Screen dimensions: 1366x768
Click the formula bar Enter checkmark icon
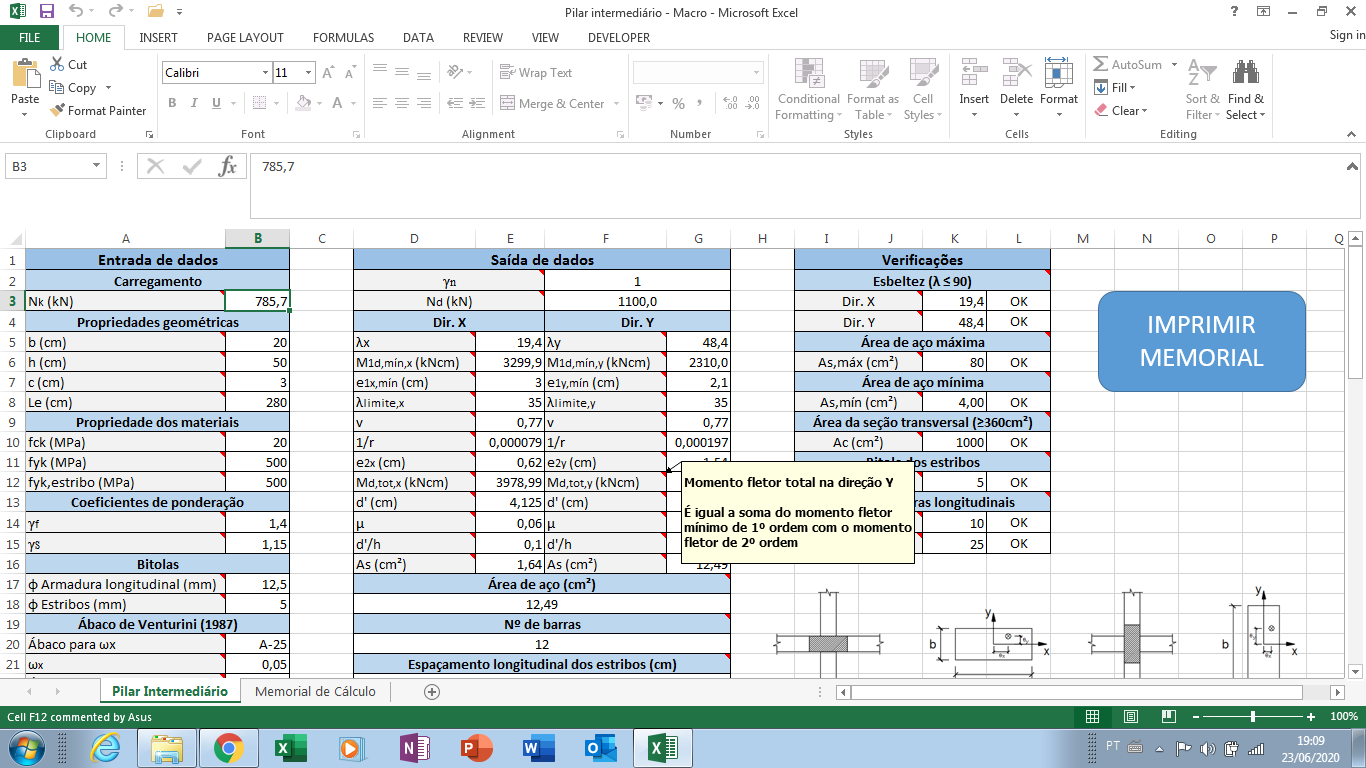[192, 167]
